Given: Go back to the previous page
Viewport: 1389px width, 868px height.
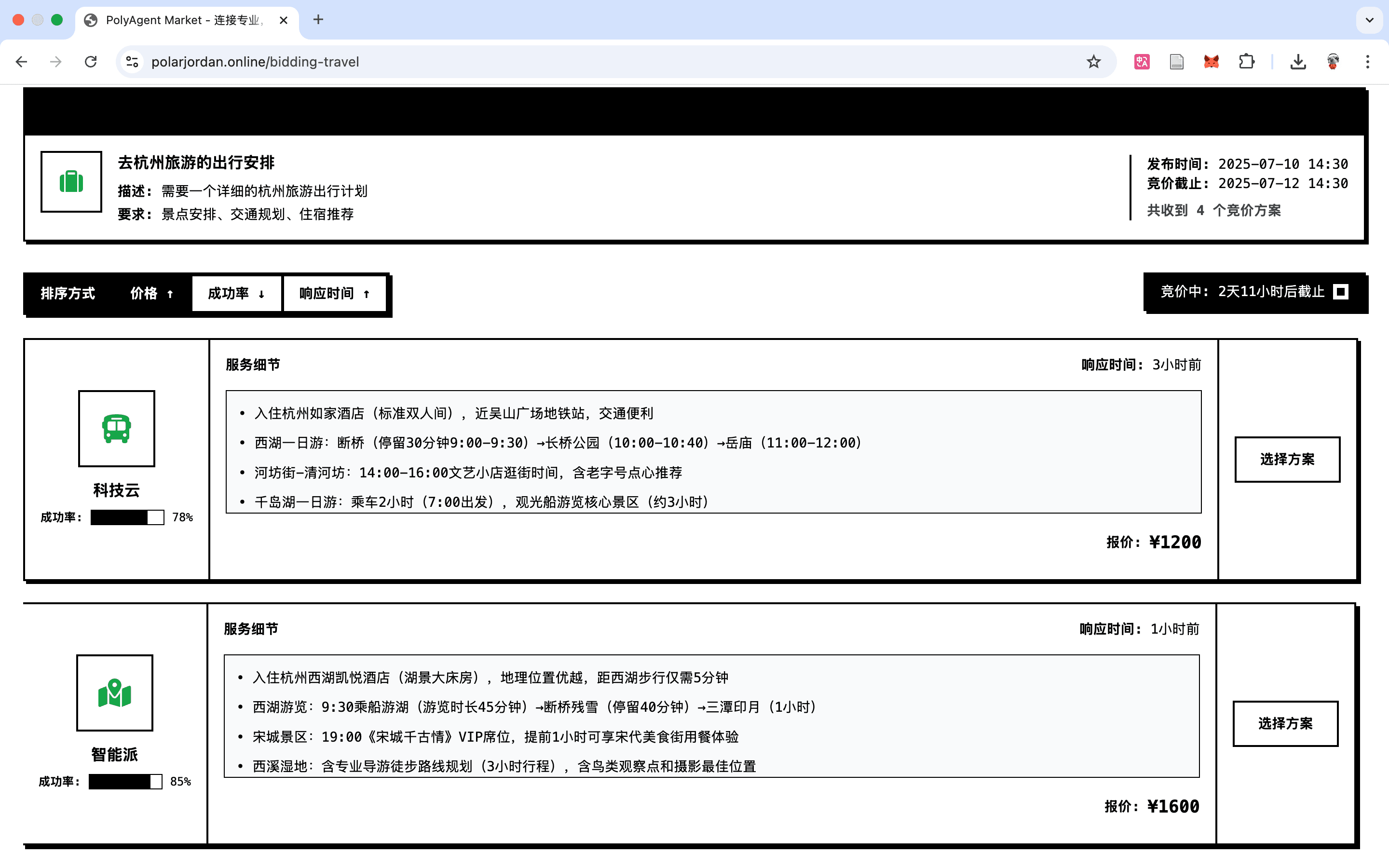Looking at the screenshot, I should (x=21, y=61).
